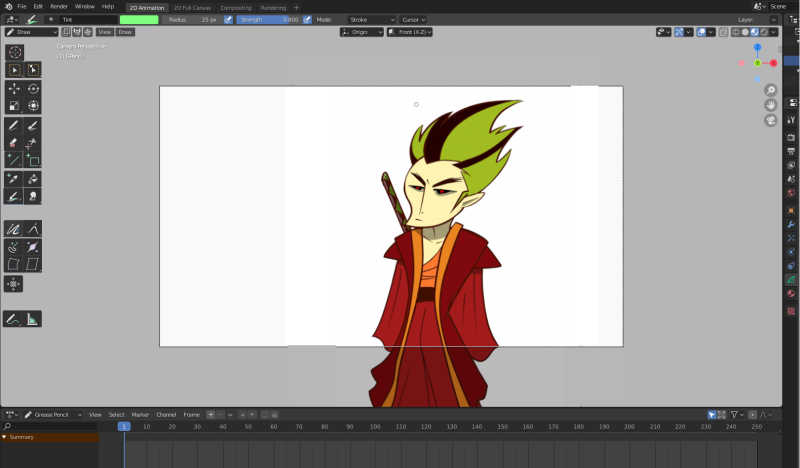Toggle viewport overlays display
Viewport: 800px width, 468px height.
(x=702, y=32)
